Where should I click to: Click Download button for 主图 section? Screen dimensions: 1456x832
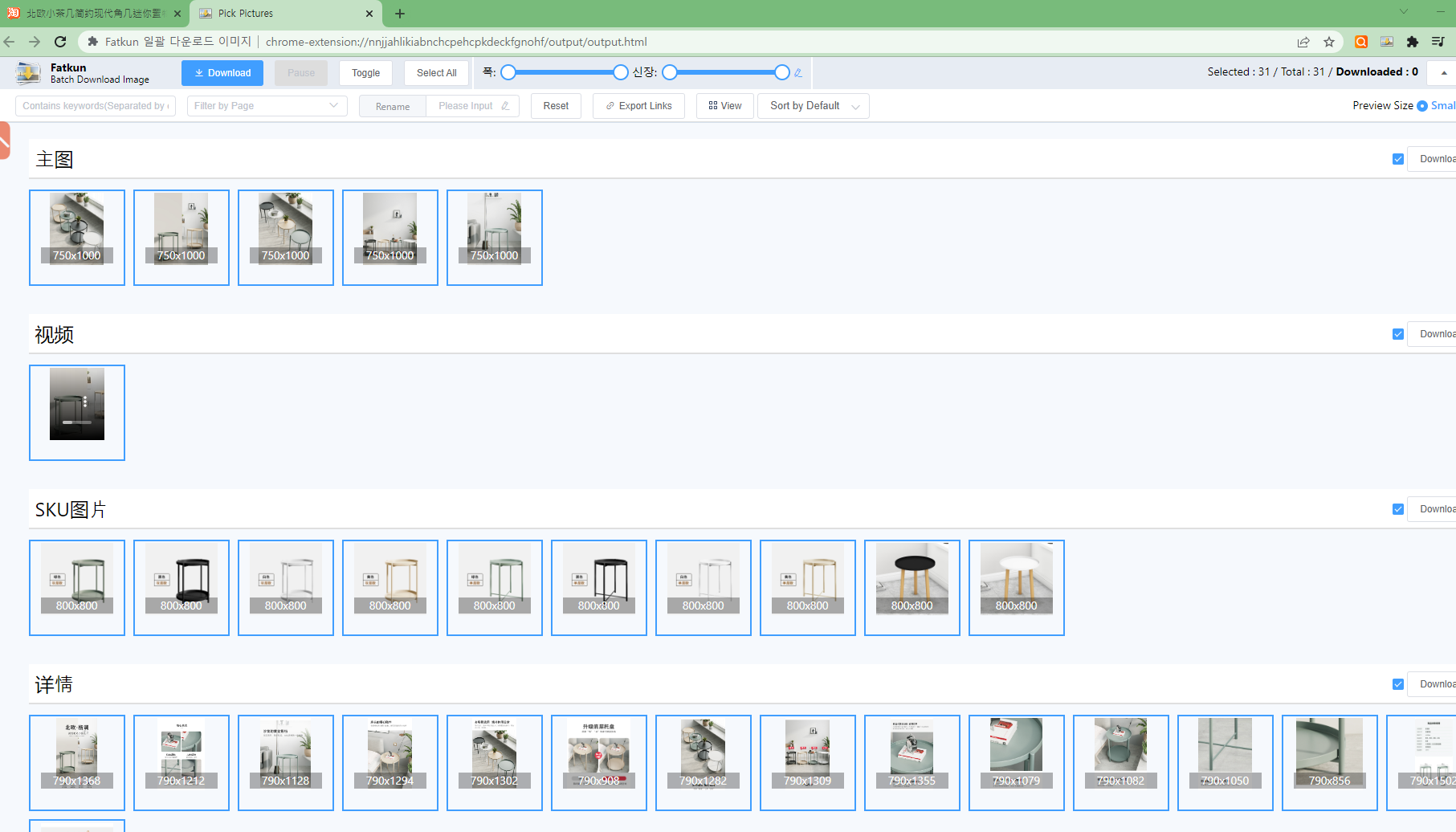click(x=1432, y=159)
